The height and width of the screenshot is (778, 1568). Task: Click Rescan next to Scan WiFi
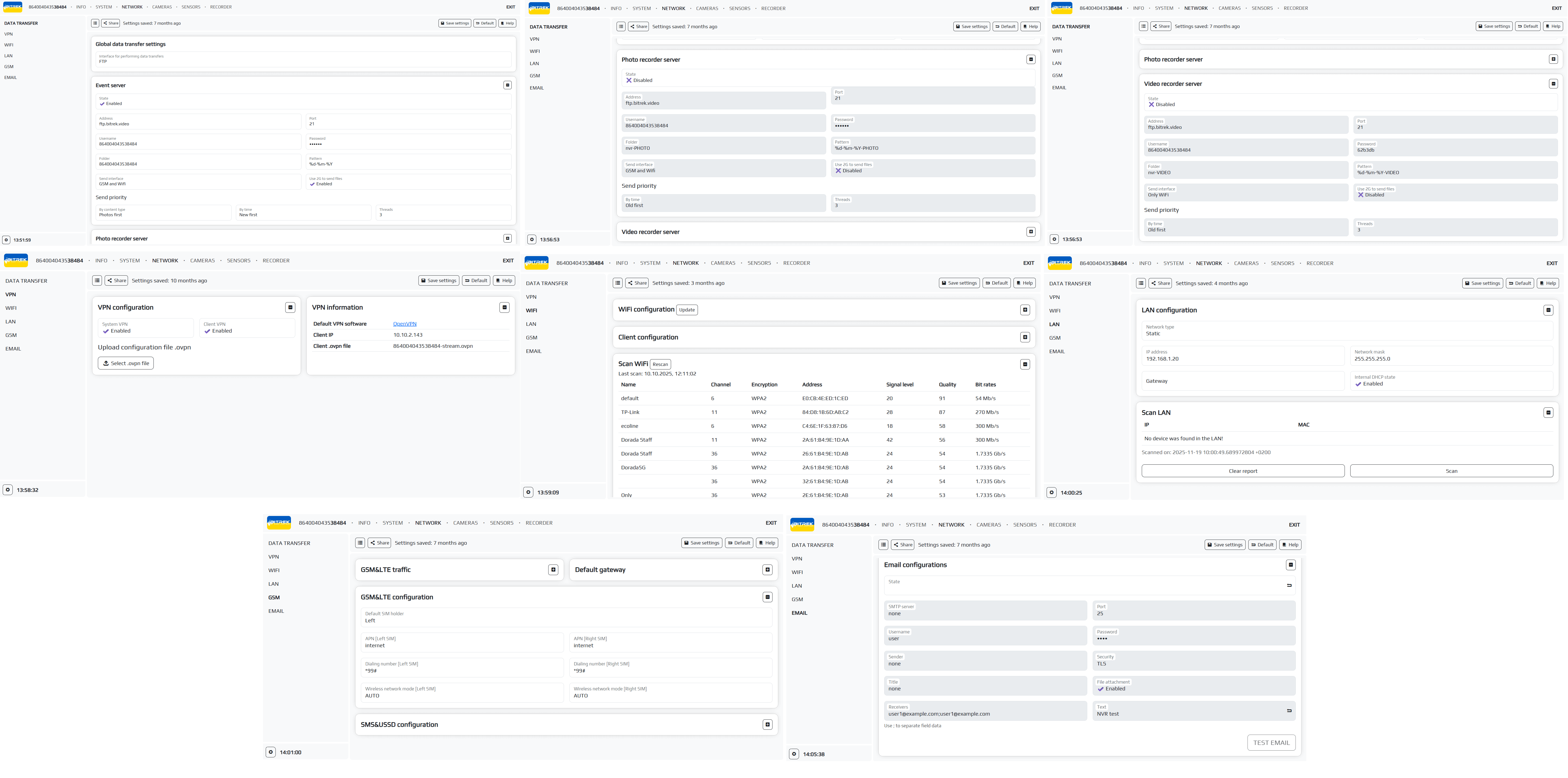point(660,365)
